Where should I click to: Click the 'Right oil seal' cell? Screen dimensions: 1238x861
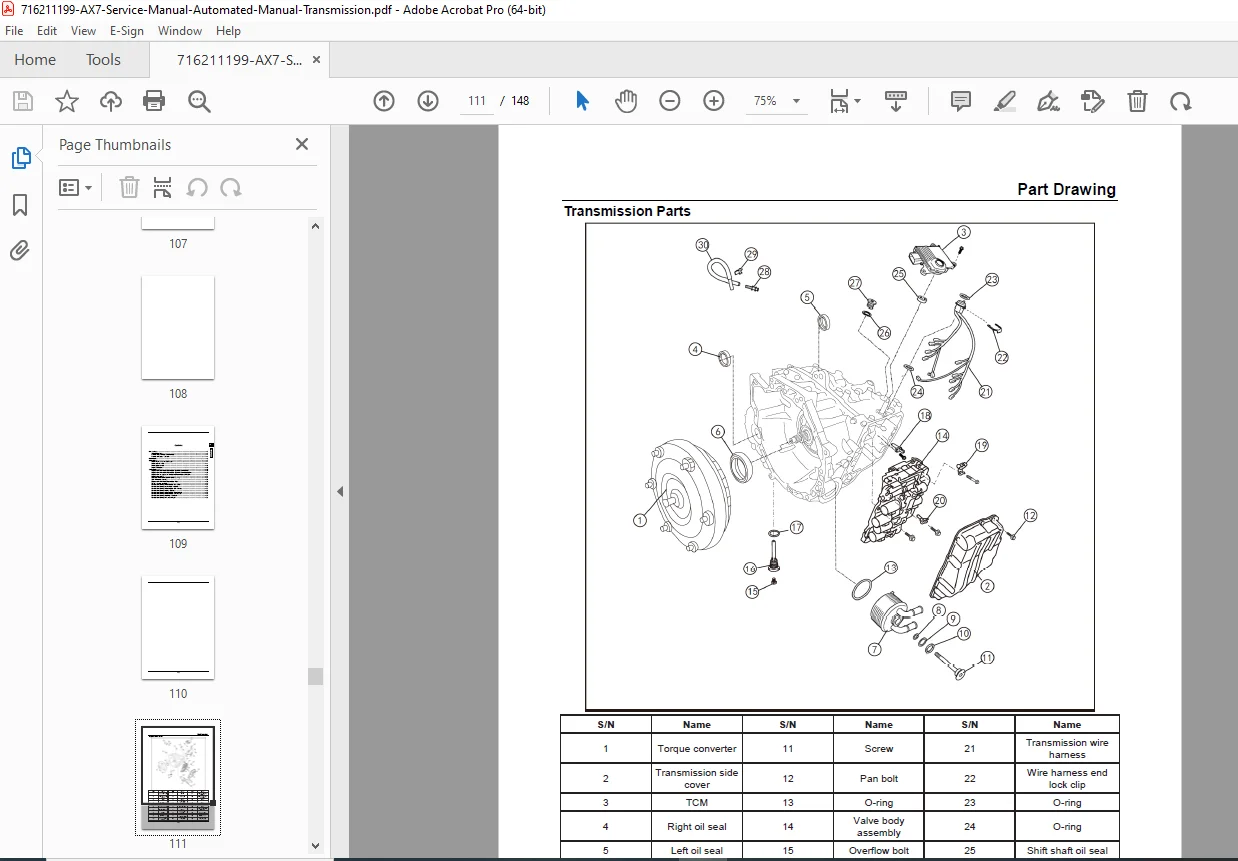[697, 827]
